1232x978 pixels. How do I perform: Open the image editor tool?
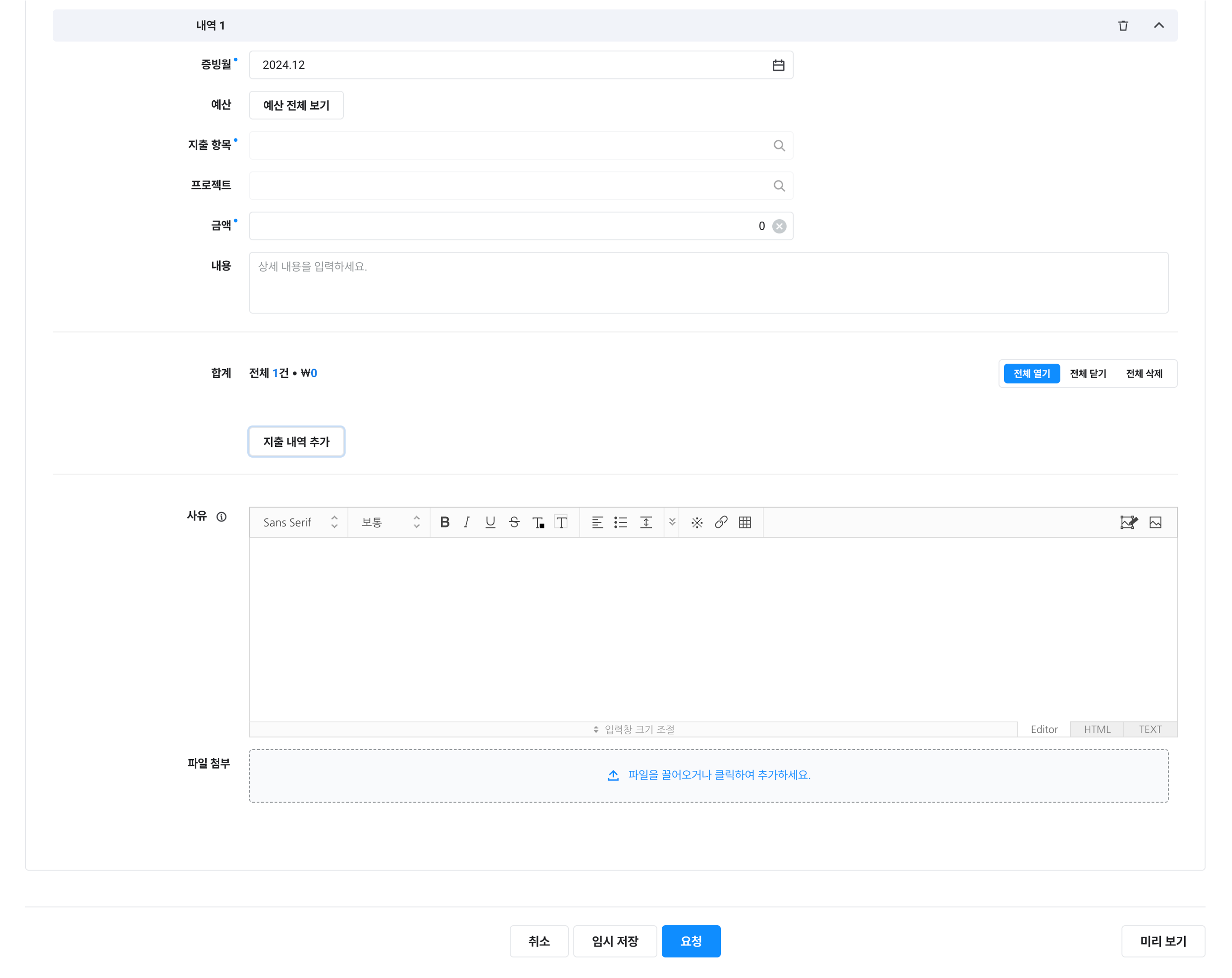[1128, 523]
